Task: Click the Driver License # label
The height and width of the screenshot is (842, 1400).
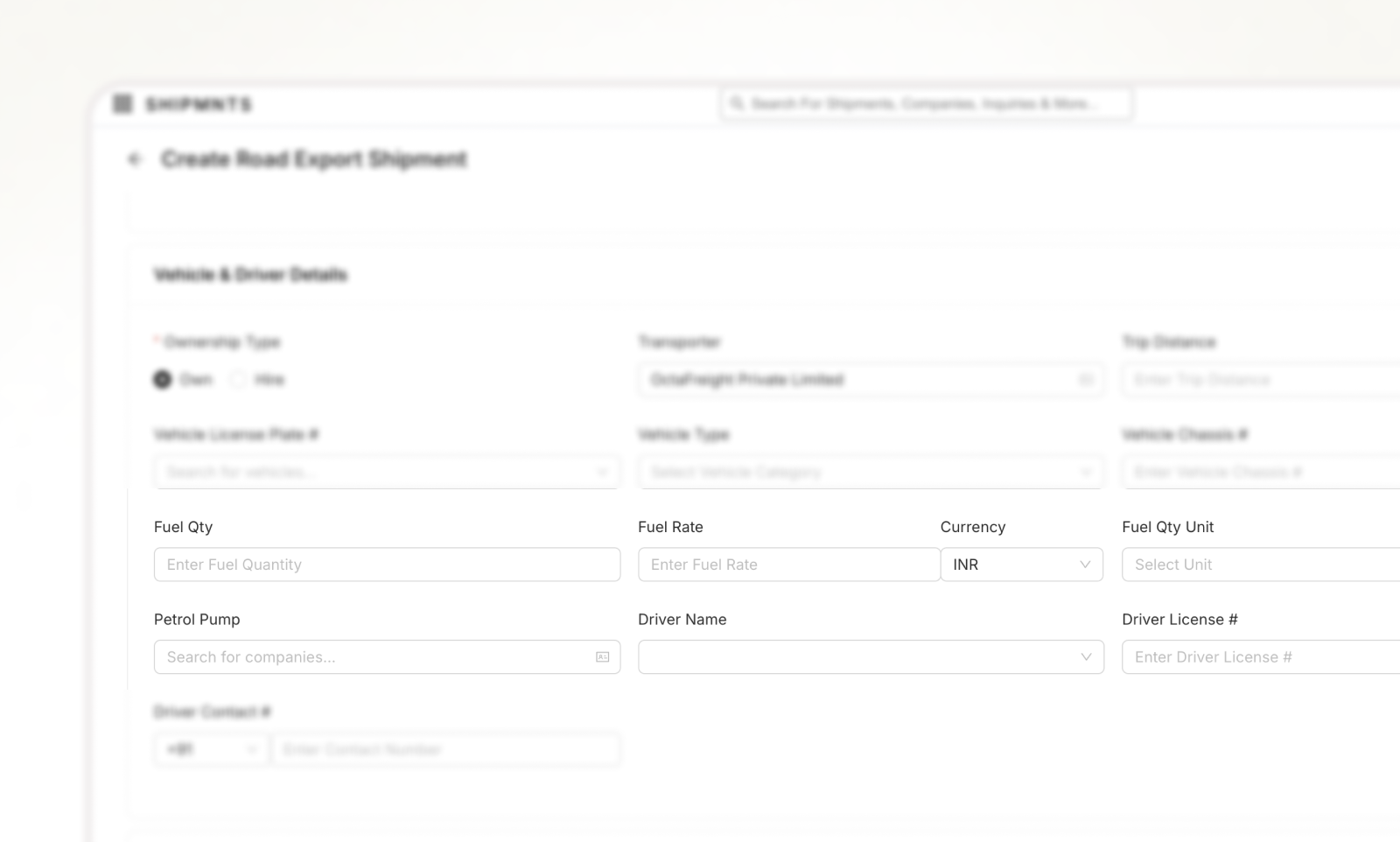Action: (1179, 620)
